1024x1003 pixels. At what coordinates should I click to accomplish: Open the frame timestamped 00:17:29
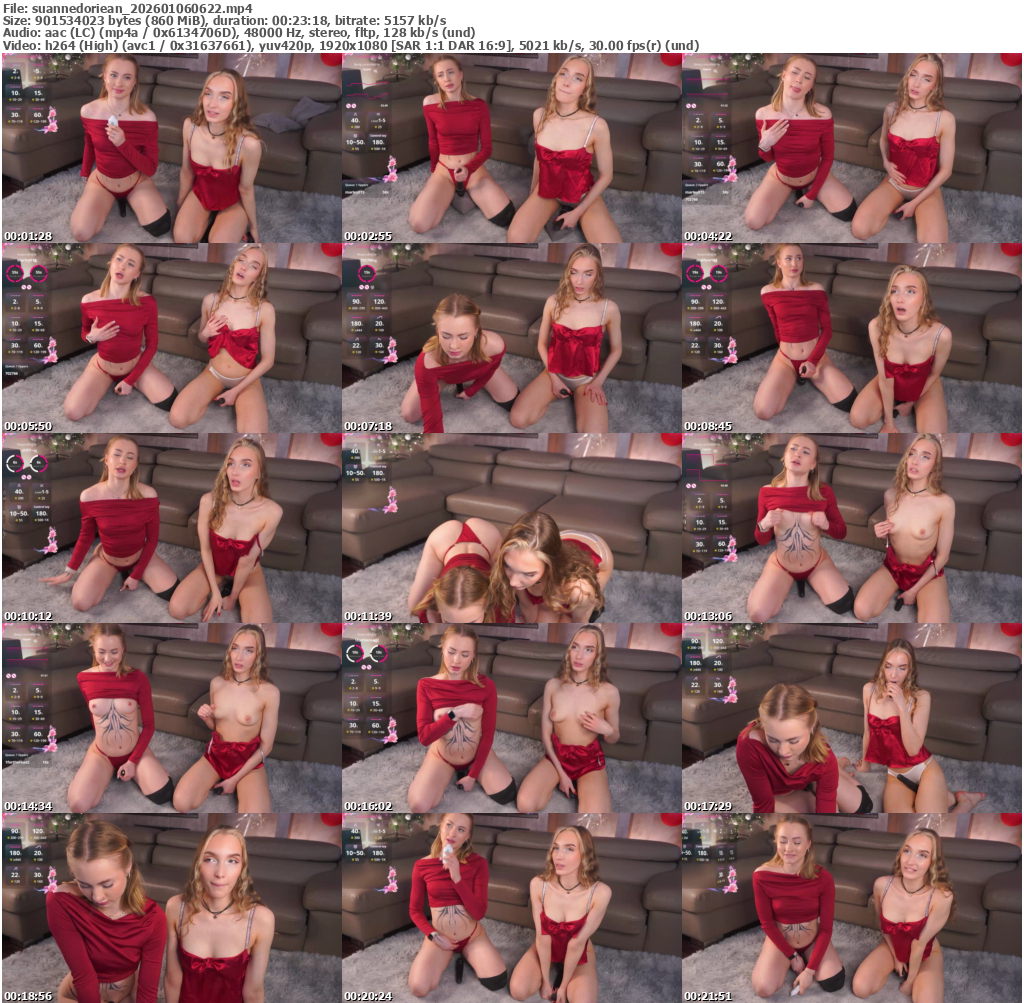pyautogui.click(x=851, y=718)
